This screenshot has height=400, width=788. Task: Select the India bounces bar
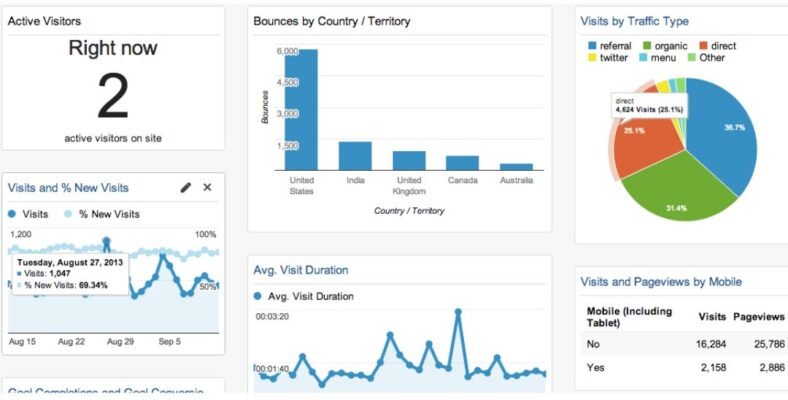[x=355, y=156]
